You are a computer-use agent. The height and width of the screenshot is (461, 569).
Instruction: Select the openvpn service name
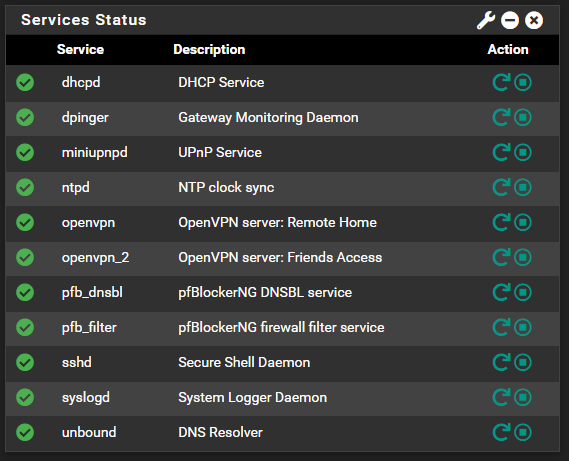coord(88,223)
